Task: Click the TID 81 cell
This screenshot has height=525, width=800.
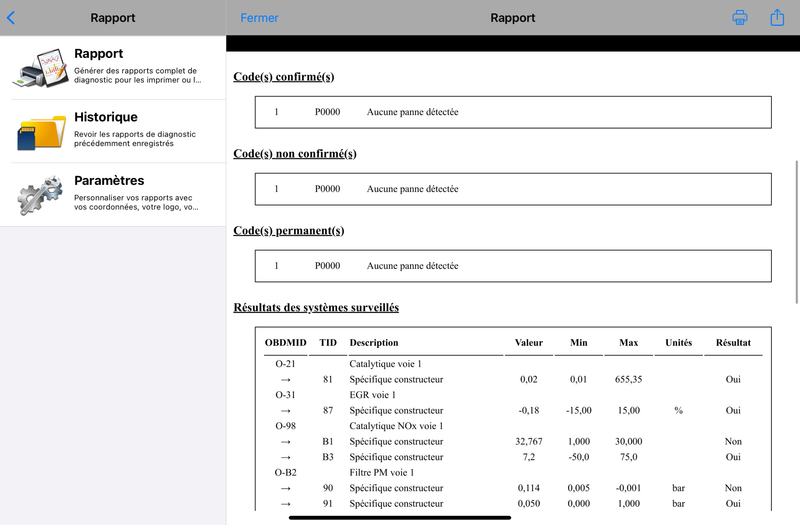Action: coord(328,379)
